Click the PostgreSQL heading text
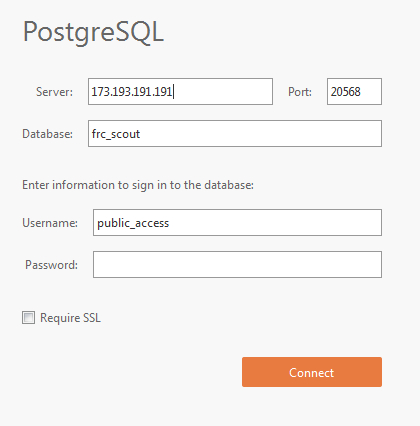 click(93, 32)
